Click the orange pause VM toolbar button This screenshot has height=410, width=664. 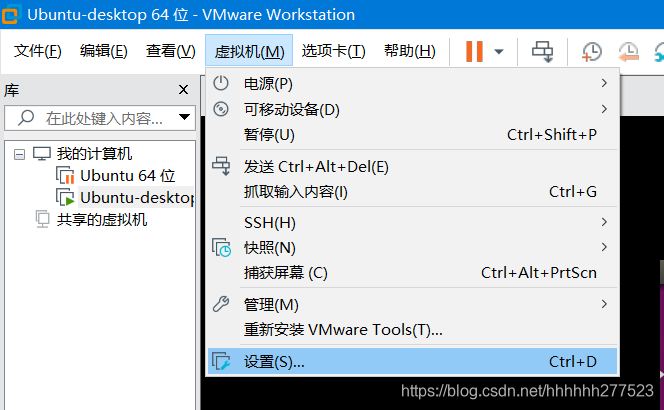tap(474, 52)
